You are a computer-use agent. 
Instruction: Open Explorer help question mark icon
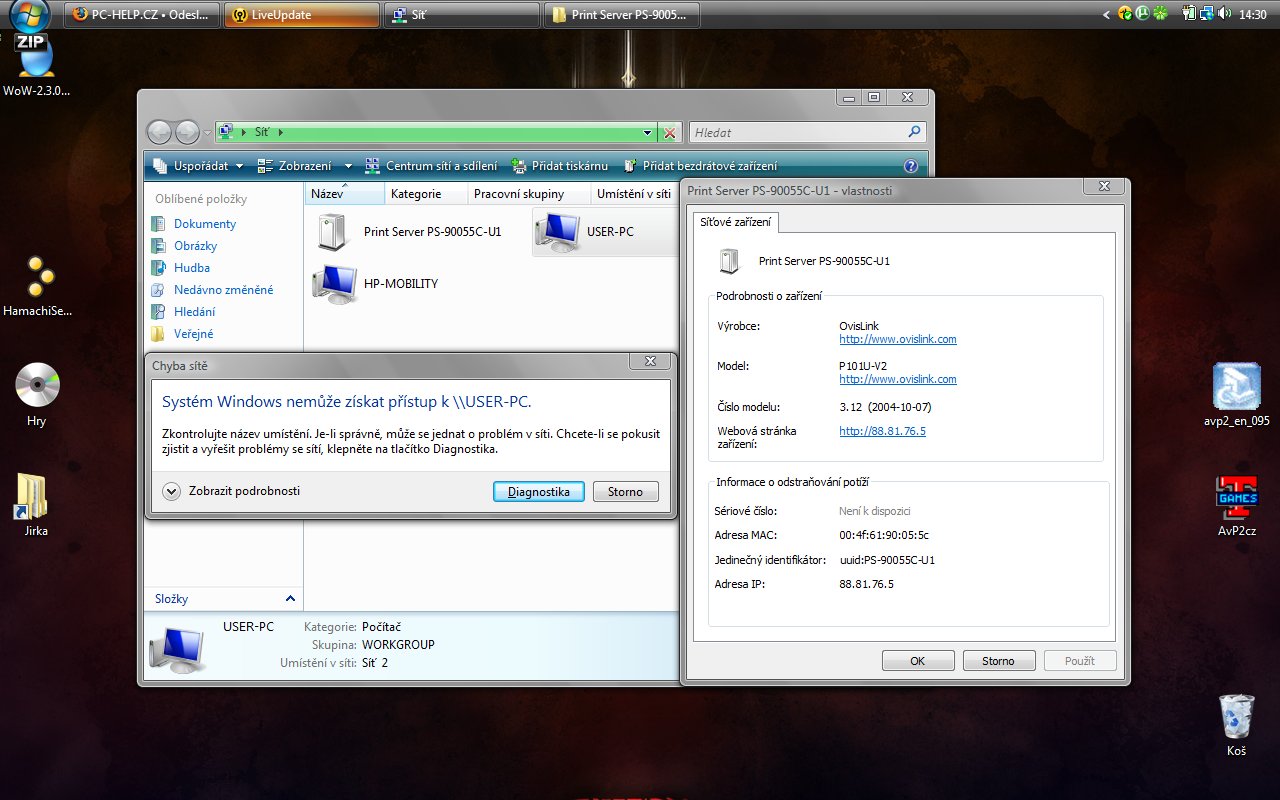pyautogui.click(x=911, y=166)
